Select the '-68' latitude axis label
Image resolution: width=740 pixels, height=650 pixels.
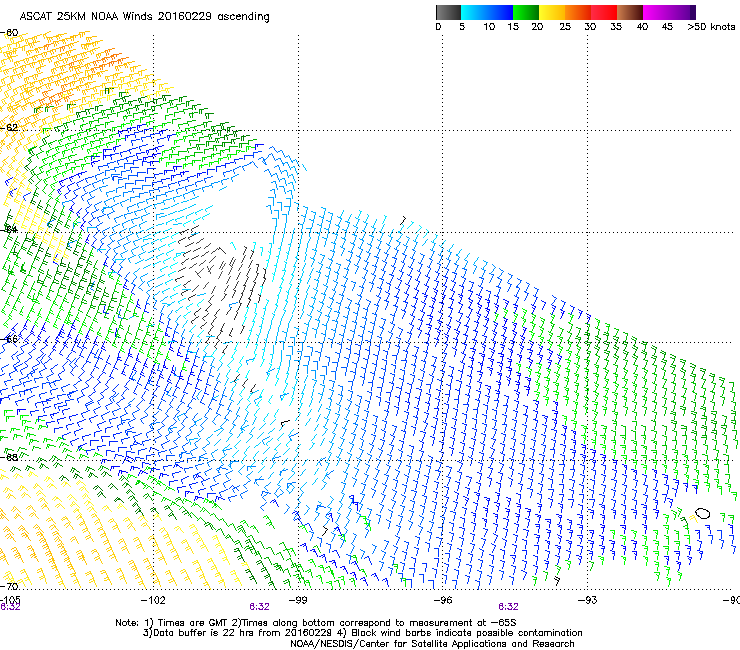point(9,457)
